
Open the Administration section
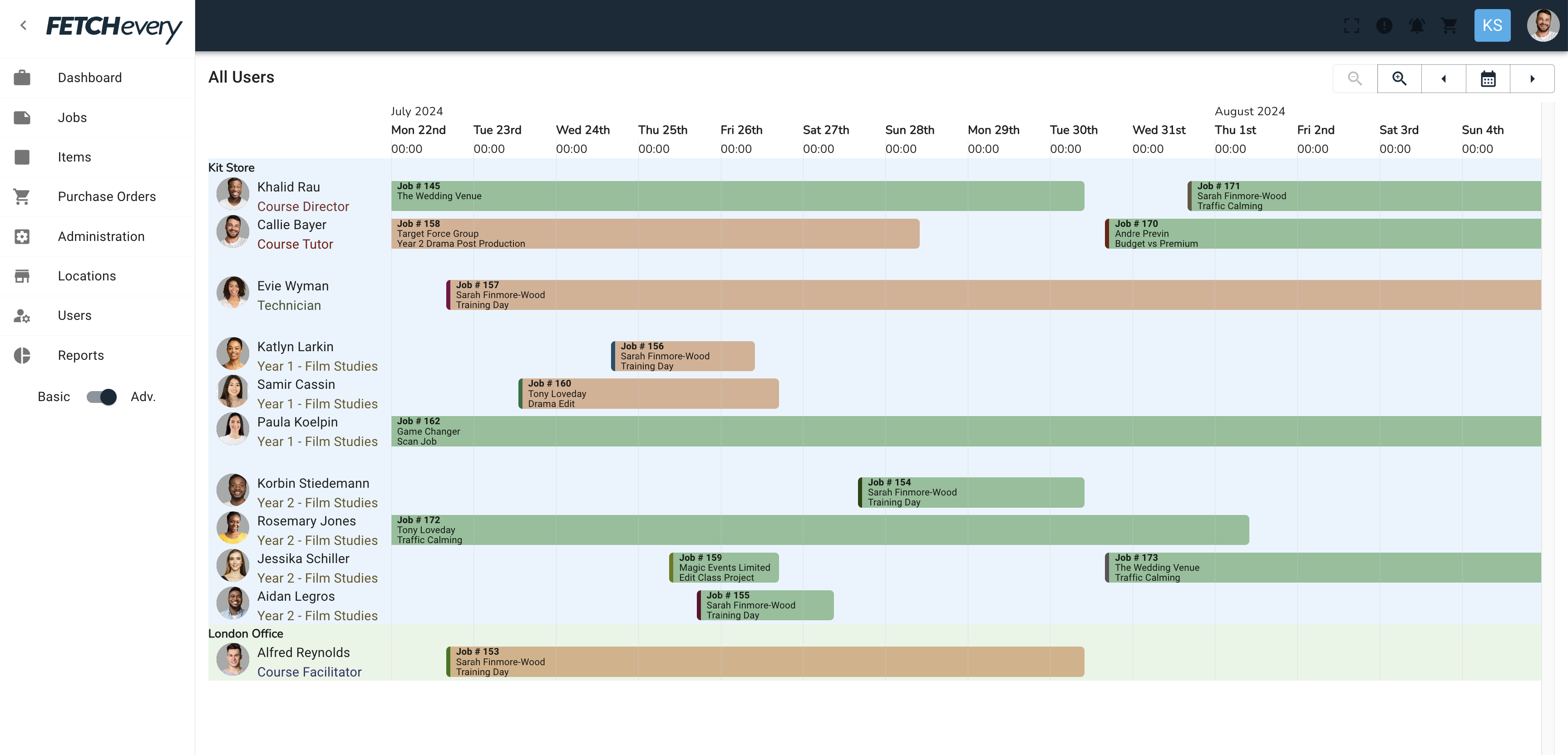coord(101,237)
